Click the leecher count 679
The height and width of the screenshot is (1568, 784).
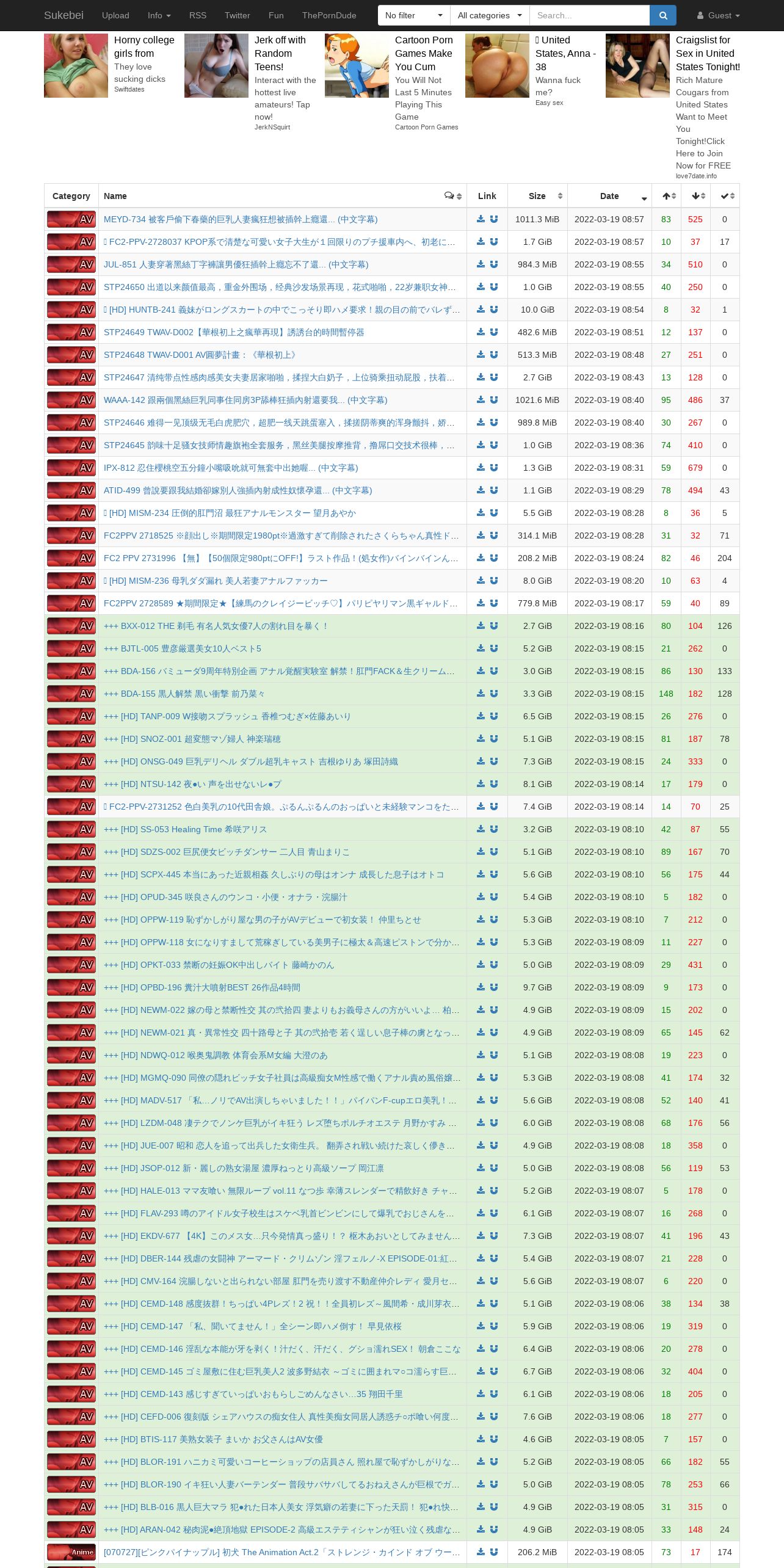[695, 468]
